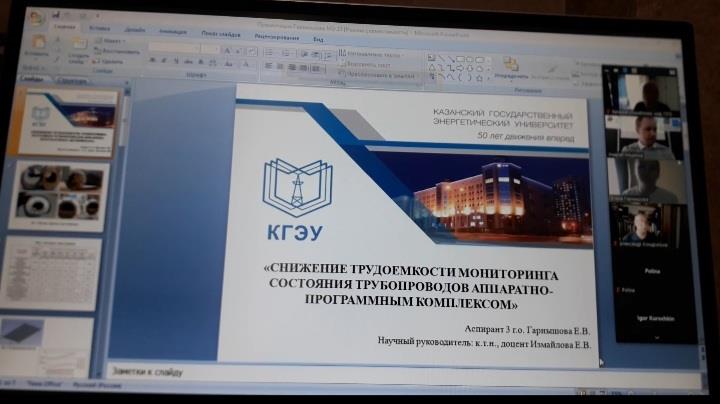This screenshot has height=404, width=720.
Task: Click the Save icon in quick access toolbar
Action: tap(53, 15)
